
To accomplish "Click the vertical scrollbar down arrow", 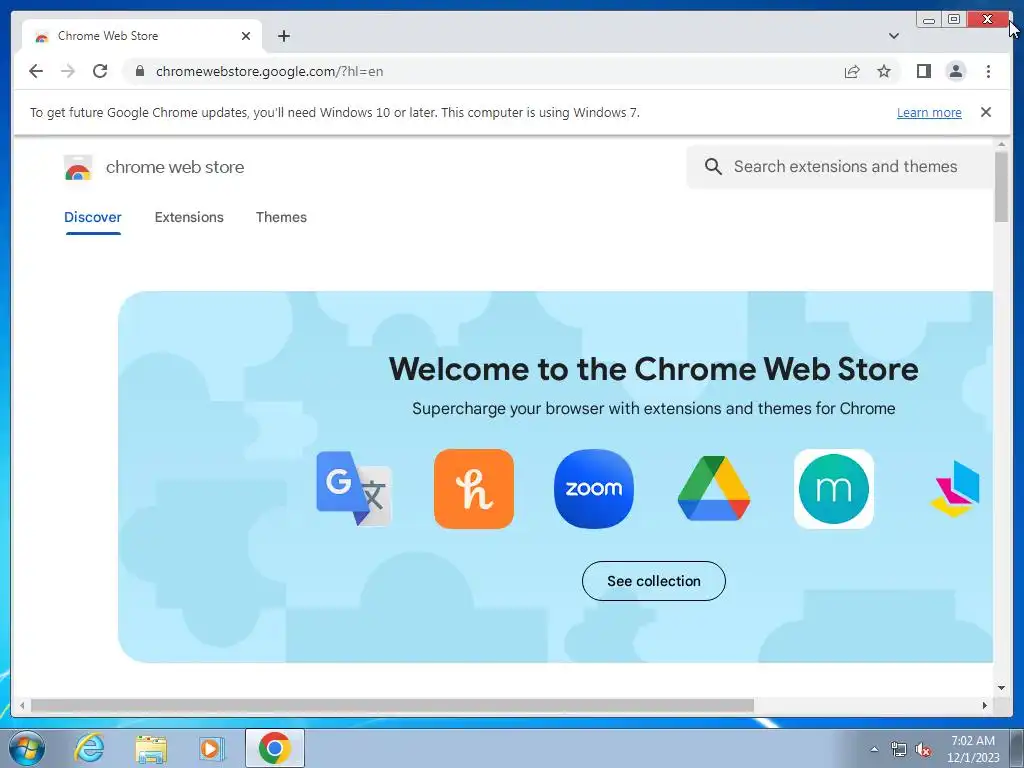I will (x=1001, y=687).
